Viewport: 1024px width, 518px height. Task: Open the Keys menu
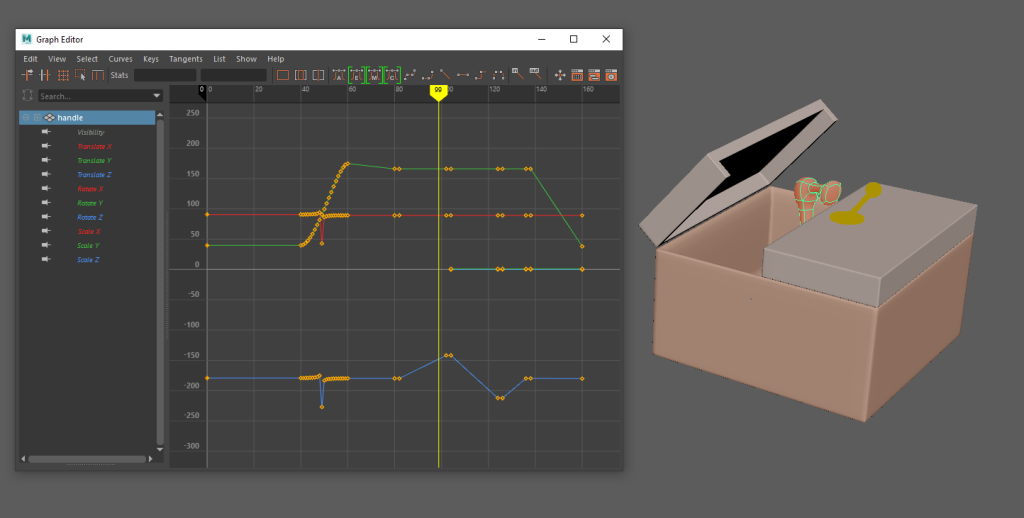[151, 59]
